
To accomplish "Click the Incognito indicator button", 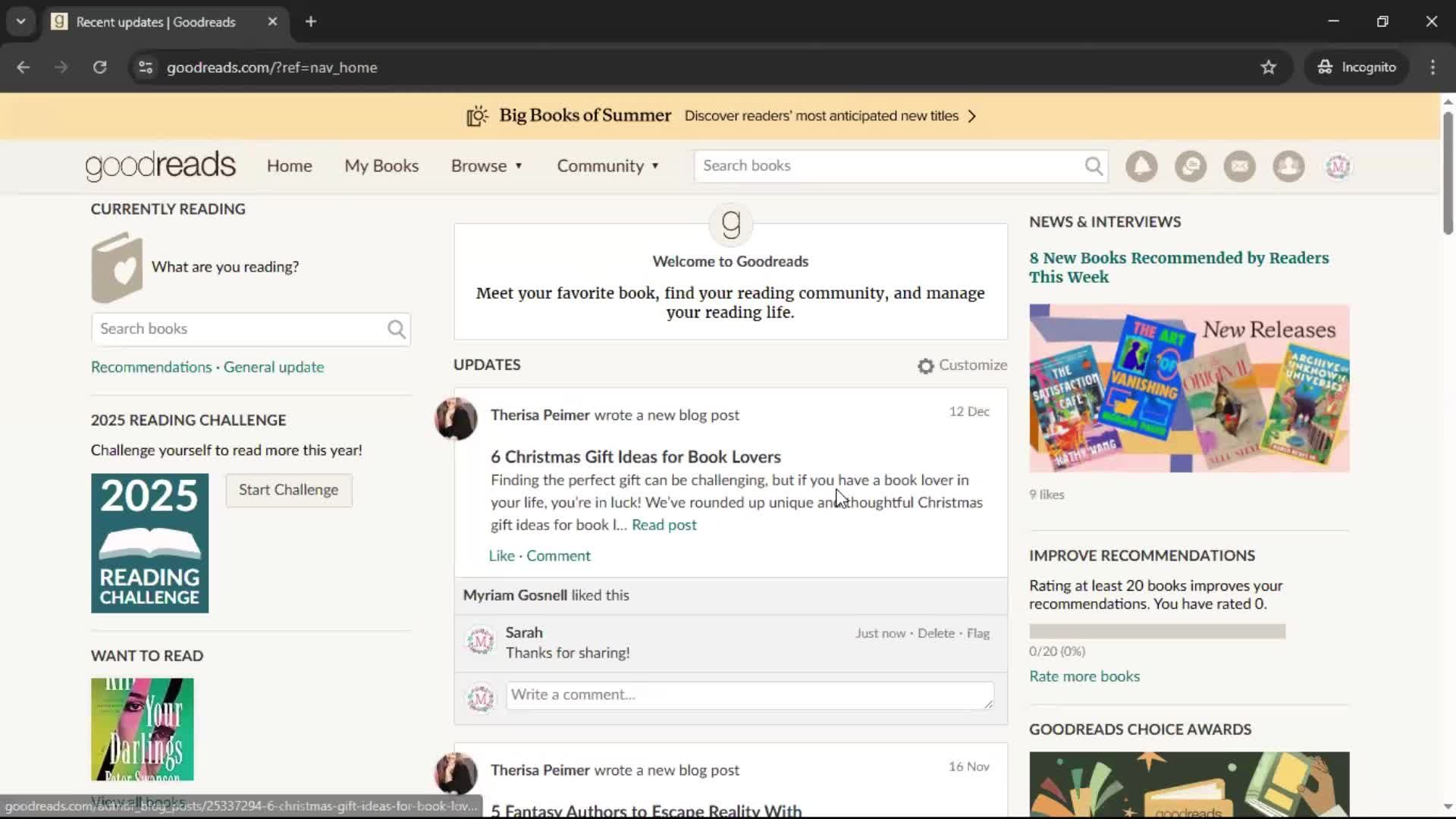I will coord(1357,67).
